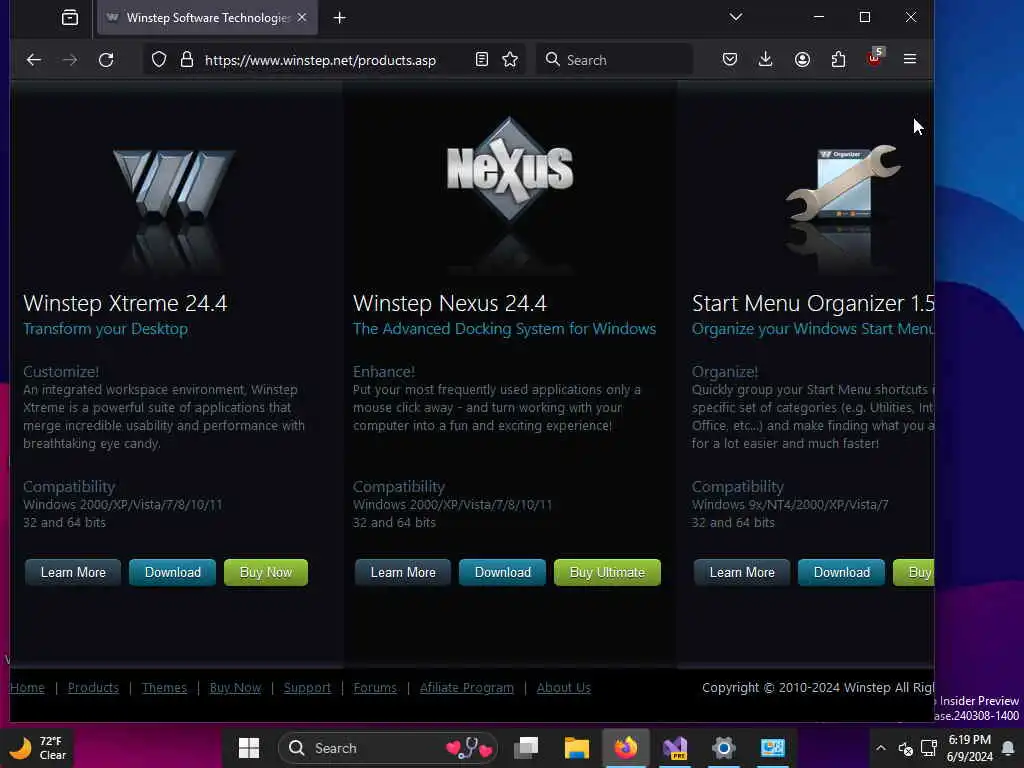Open the uBlock Origin extension icon
Image resolution: width=1024 pixels, height=768 pixels.
(x=874, y=58)
